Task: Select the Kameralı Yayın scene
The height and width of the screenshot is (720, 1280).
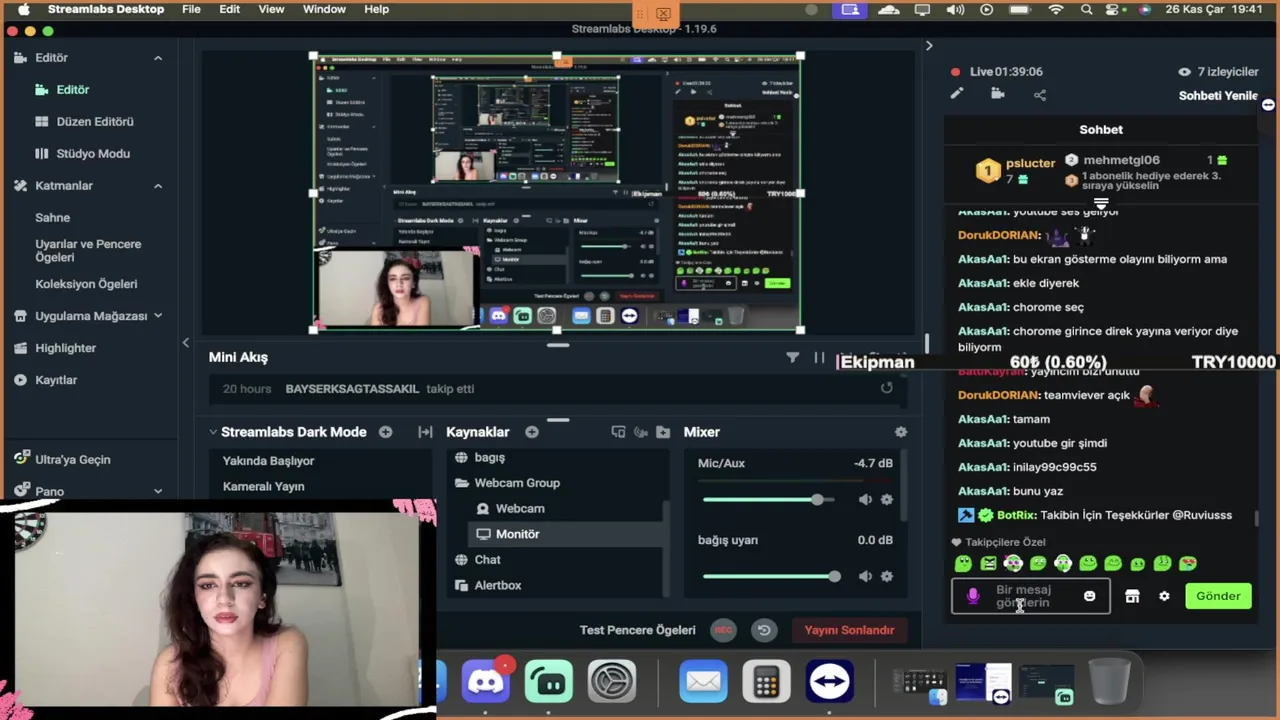Action: coord(263,486)
